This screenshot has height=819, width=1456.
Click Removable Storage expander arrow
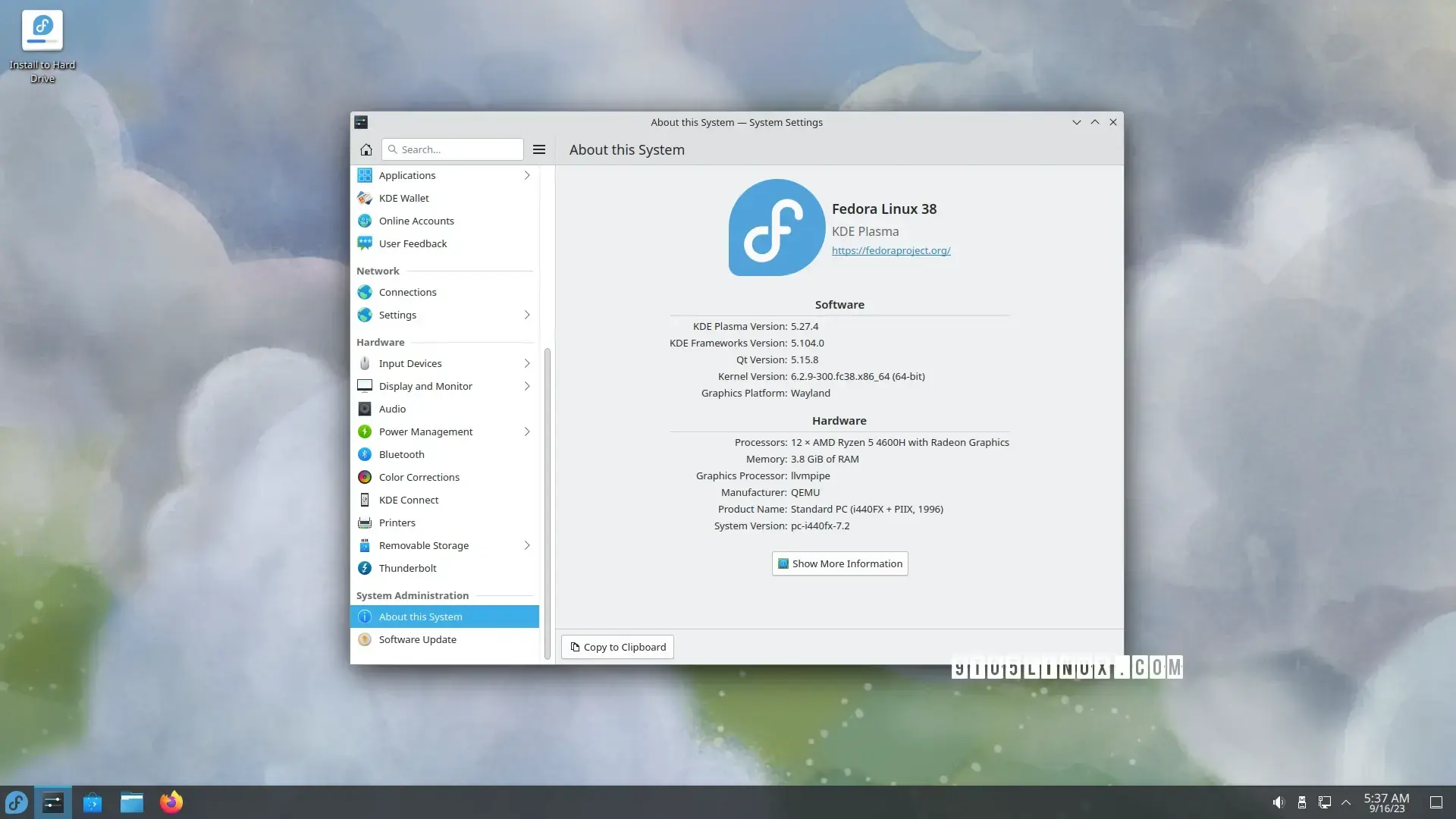click(x=527, y=545)
